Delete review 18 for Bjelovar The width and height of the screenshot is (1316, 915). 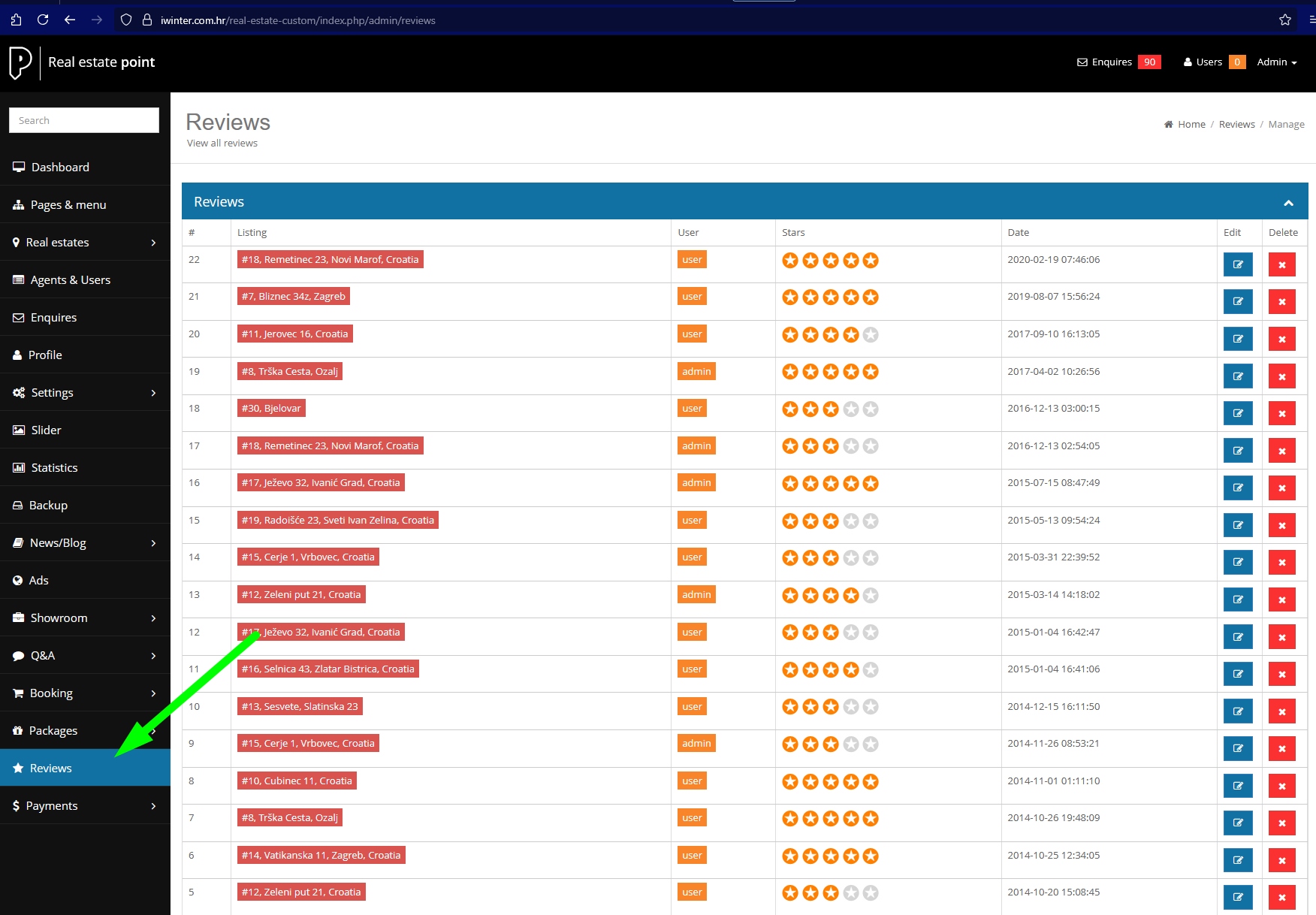1282,413
